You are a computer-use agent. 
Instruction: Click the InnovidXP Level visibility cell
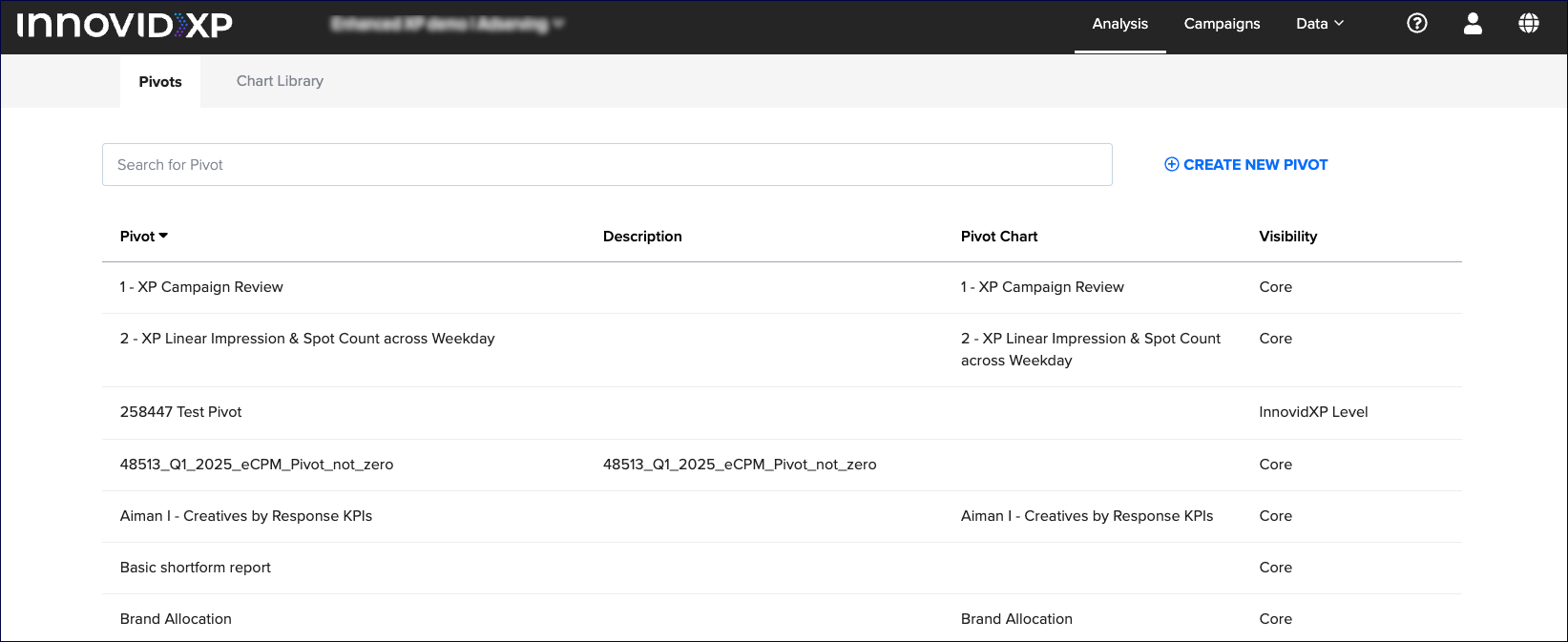[1313, 412]
